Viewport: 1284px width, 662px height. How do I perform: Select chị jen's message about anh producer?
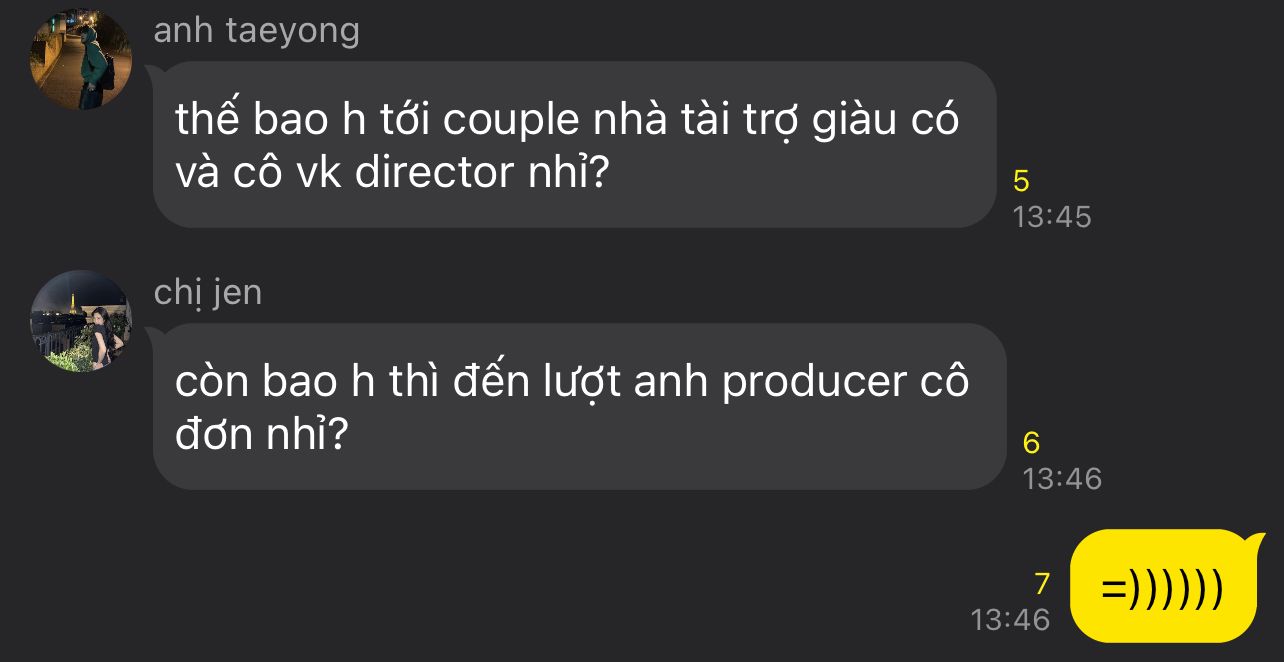[x=579, y=407]
